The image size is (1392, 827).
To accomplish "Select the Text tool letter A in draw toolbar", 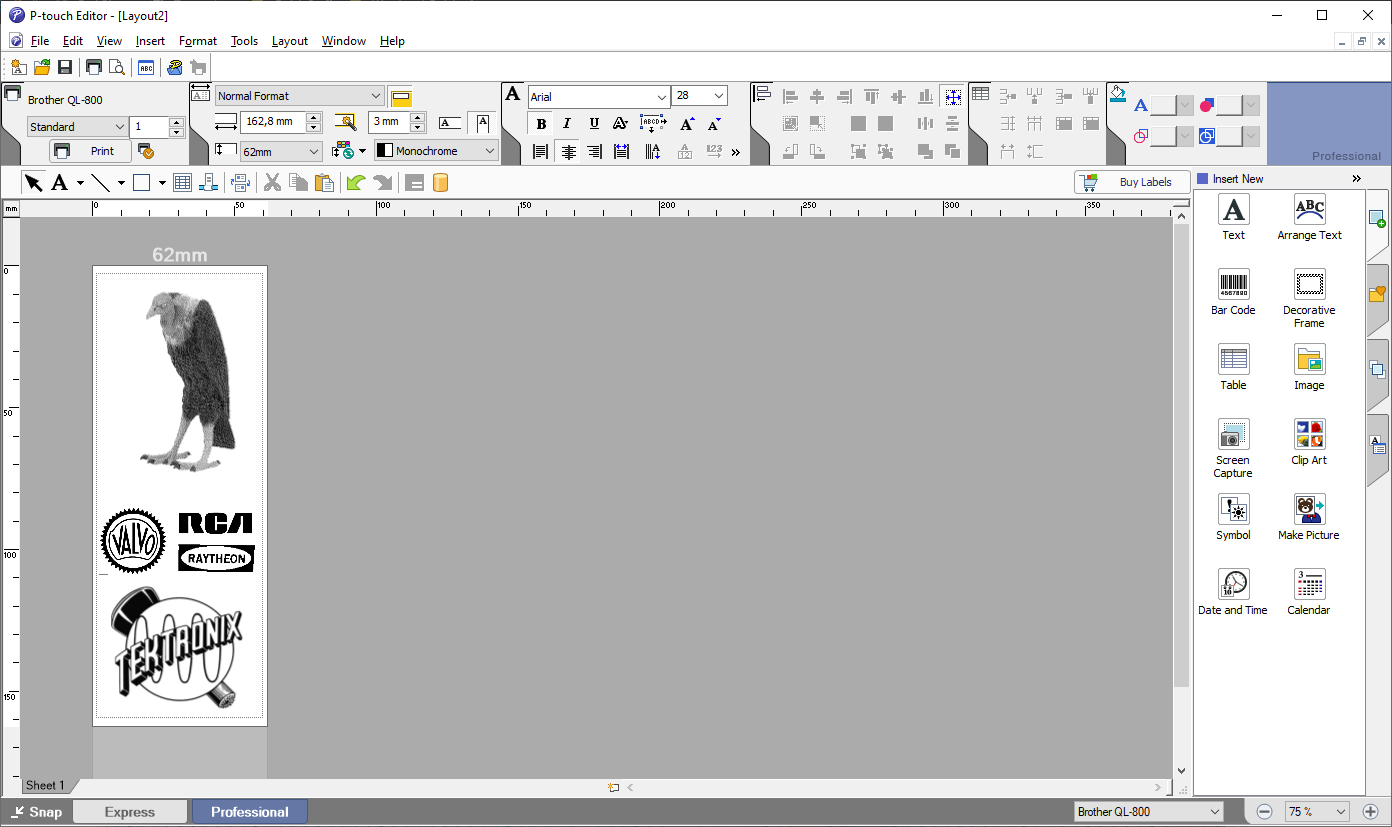I will point(59,183).
